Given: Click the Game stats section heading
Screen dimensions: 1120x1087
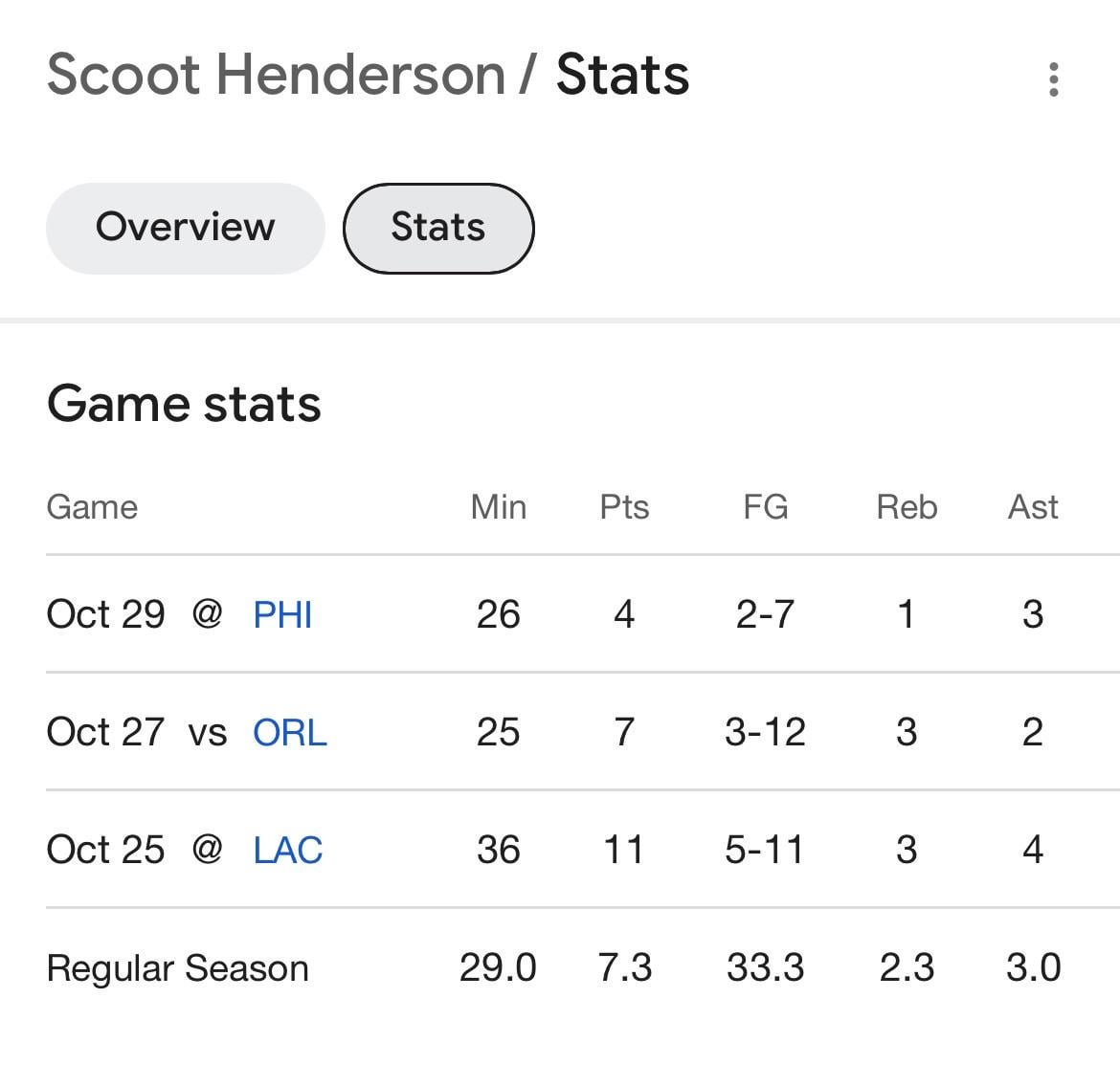Looking at the screenshot, I should [x=184, y=404].
